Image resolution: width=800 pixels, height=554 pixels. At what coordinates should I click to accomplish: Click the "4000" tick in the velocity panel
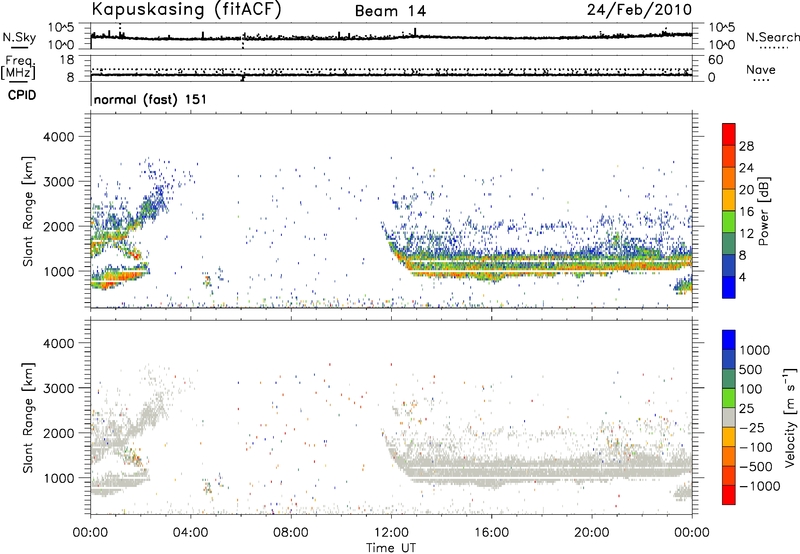(59, 344)
